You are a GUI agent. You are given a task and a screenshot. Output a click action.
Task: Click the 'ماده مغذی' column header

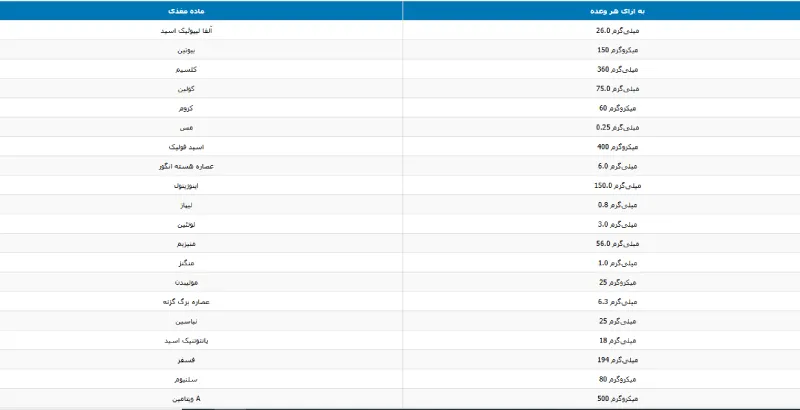186,11
